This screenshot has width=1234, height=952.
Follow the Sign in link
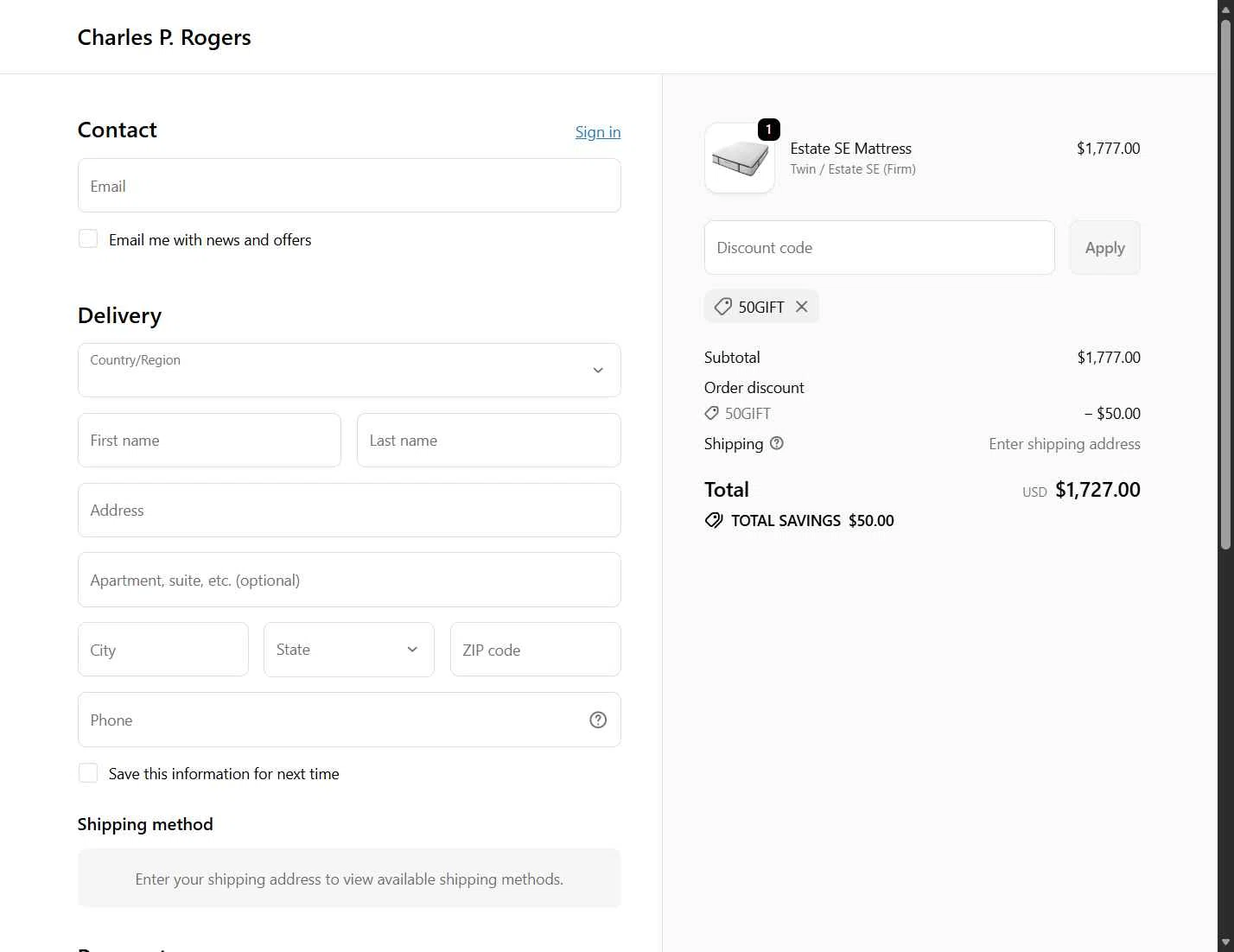point(598,131)
